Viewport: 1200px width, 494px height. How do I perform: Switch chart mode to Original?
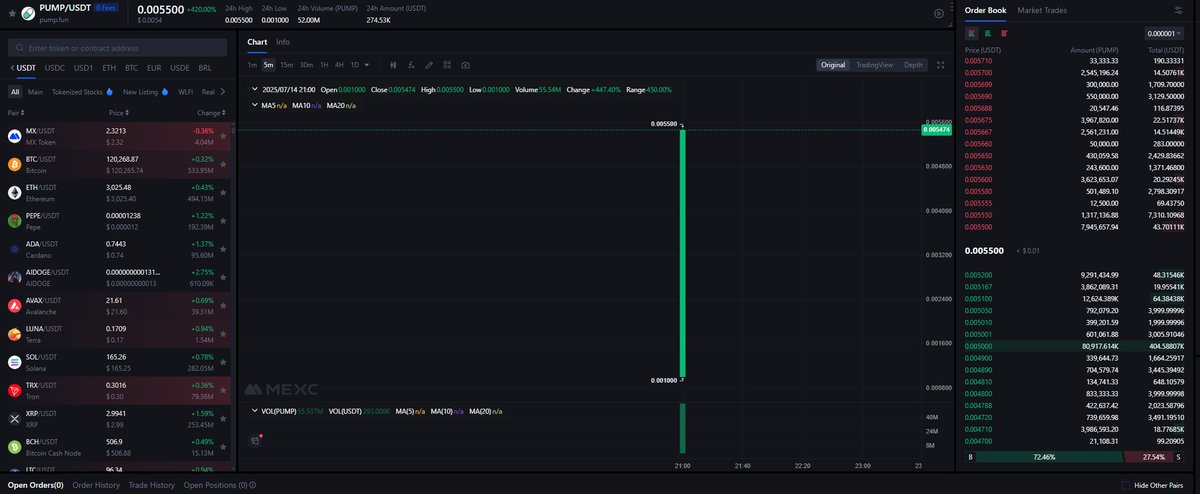click(x=832, y=65)
